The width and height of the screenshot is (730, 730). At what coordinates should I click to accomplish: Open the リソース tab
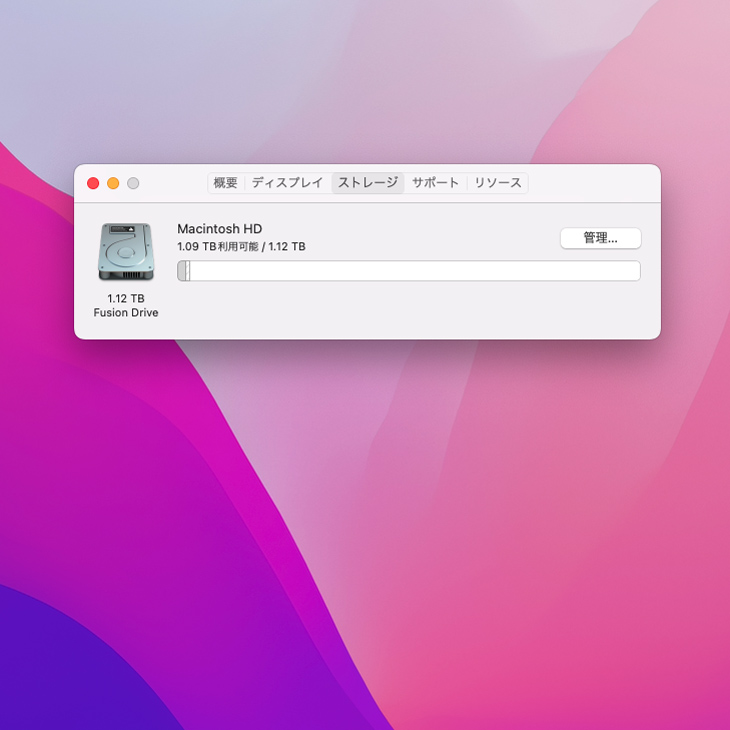[x=498, y=182]
